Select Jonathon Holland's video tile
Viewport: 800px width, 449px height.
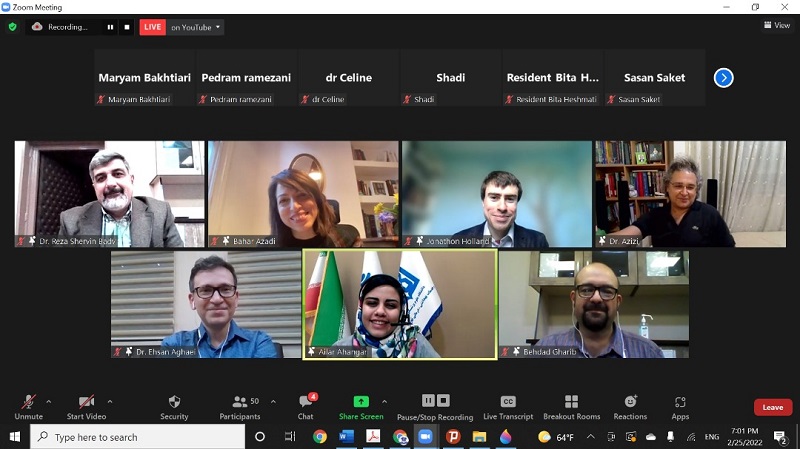coord(496,193)
